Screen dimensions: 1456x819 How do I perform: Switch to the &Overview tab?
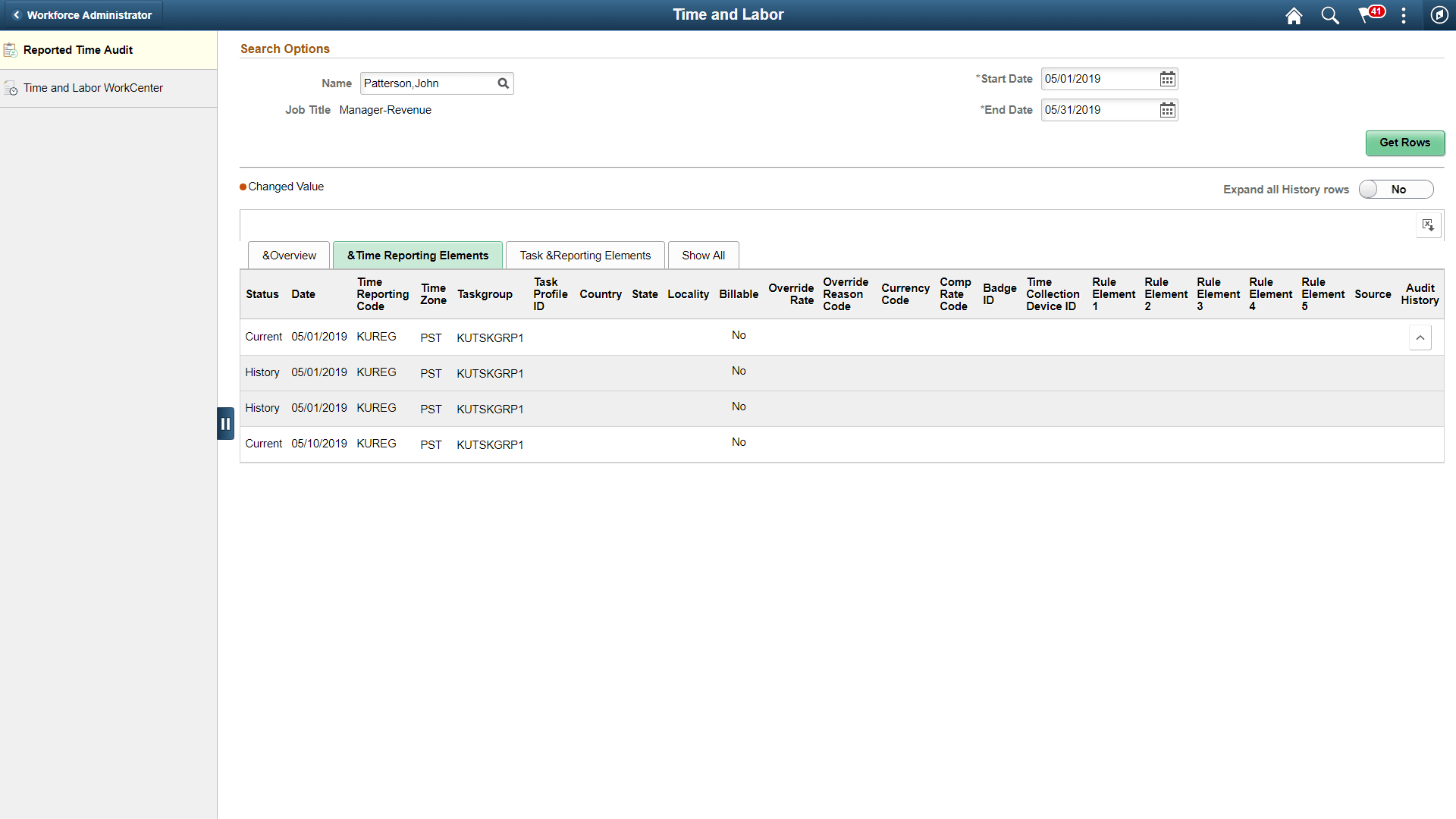pyautogui.click(x=289, y=256)
